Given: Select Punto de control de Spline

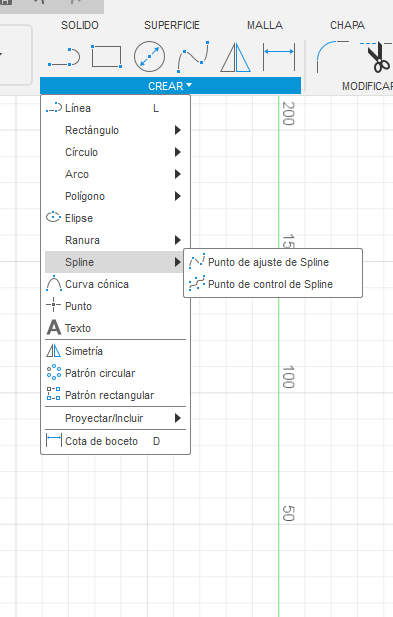Looking at the screenshot, I should [x=273, y=284].
